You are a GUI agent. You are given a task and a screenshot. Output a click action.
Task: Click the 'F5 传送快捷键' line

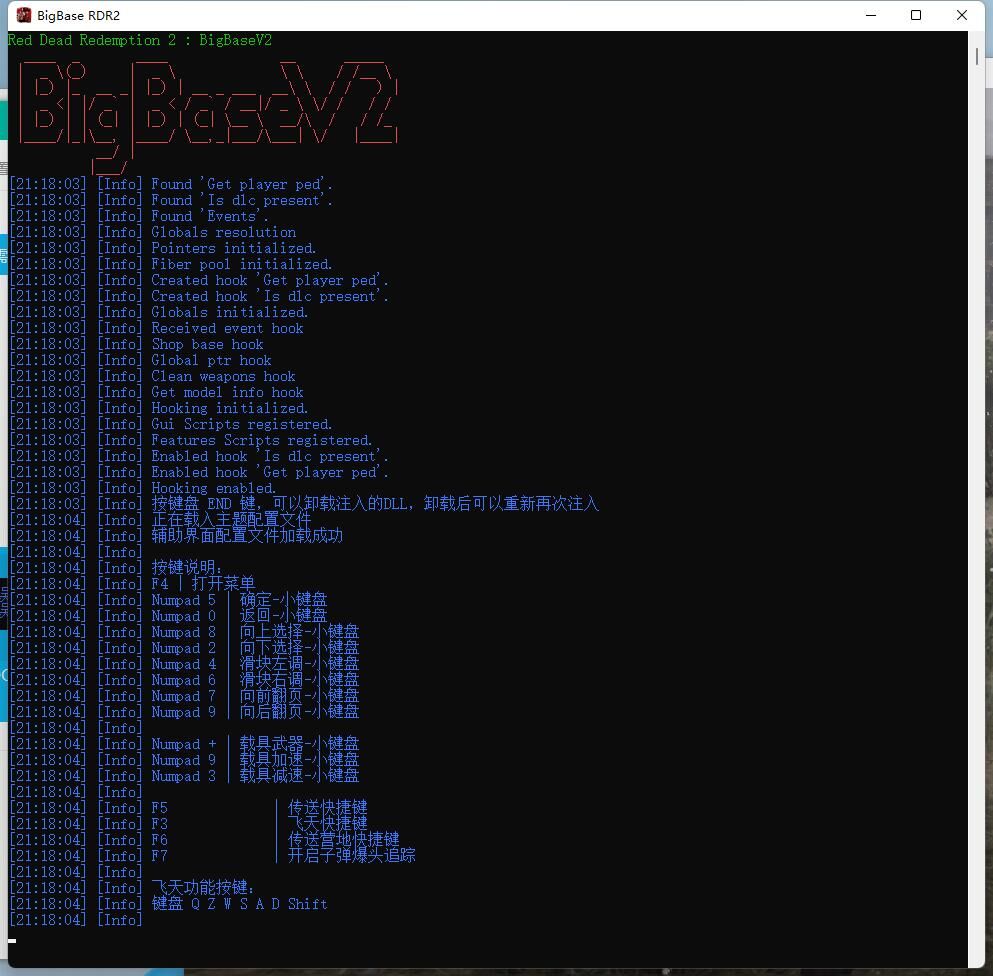[x=189, y=808]
